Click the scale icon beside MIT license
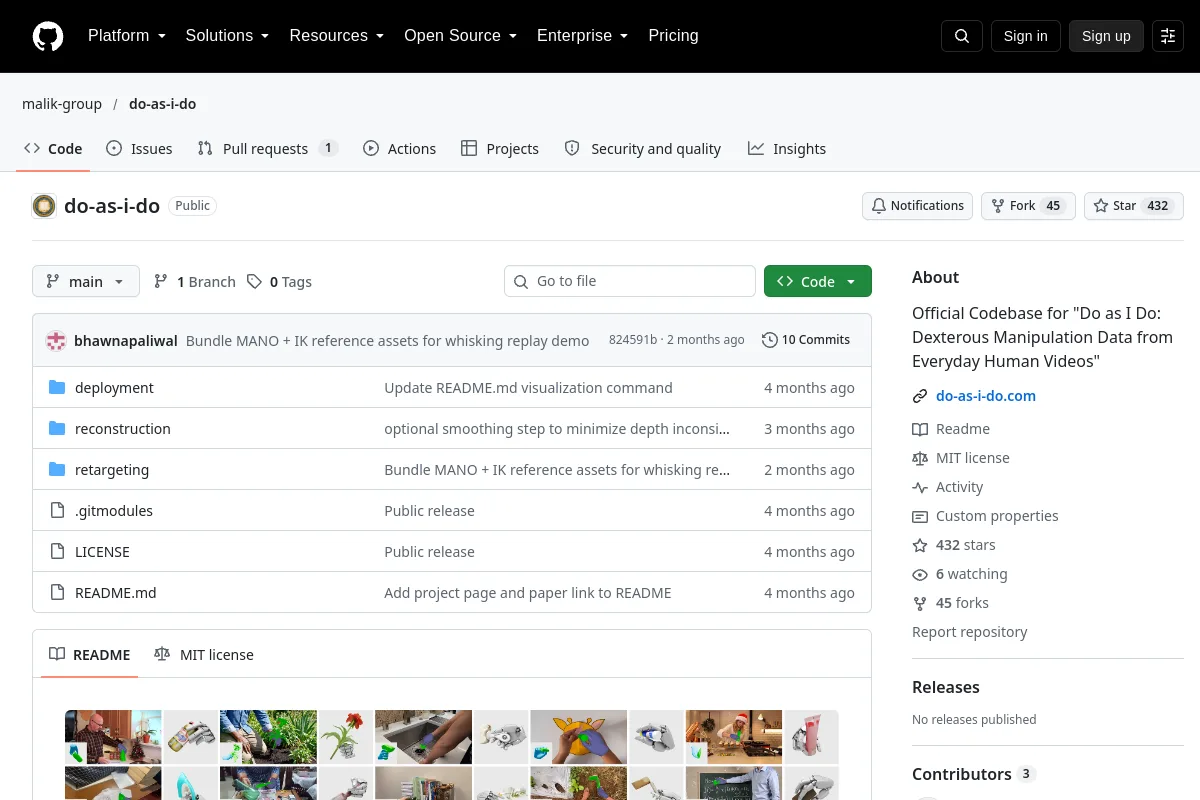The width and height of the screenshot is (1200, 800). [x=920, y=458]
